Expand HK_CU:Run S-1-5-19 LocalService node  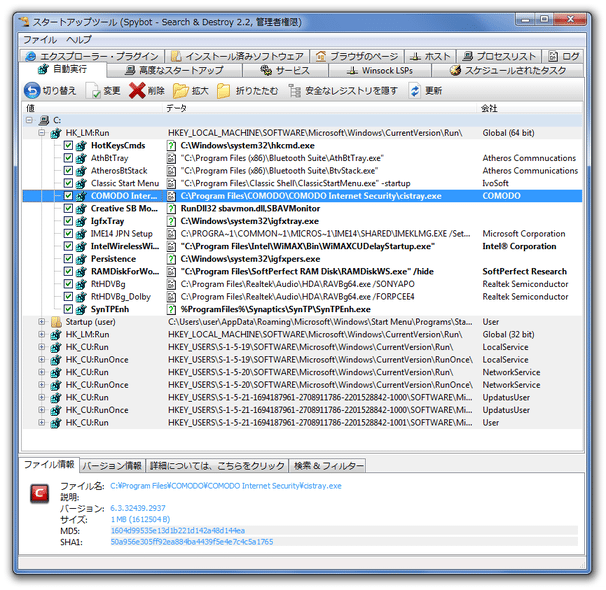click(41, 347)
